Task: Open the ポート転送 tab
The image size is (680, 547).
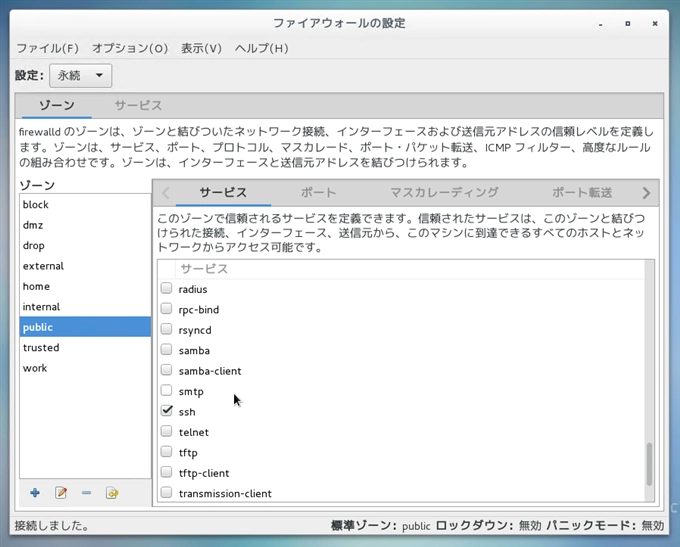Action: point(582,193)
